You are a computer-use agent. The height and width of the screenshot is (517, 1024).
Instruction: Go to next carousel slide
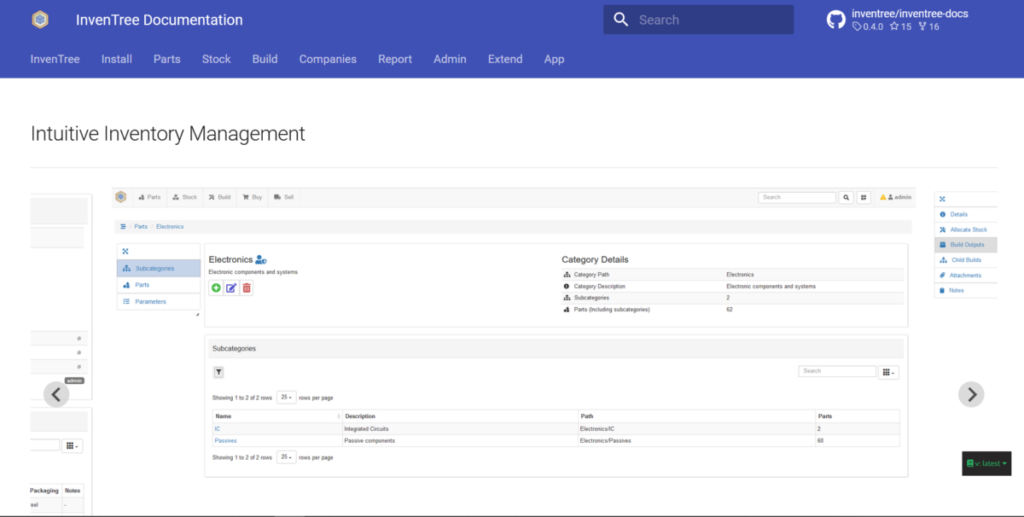(x=971, y=394)
